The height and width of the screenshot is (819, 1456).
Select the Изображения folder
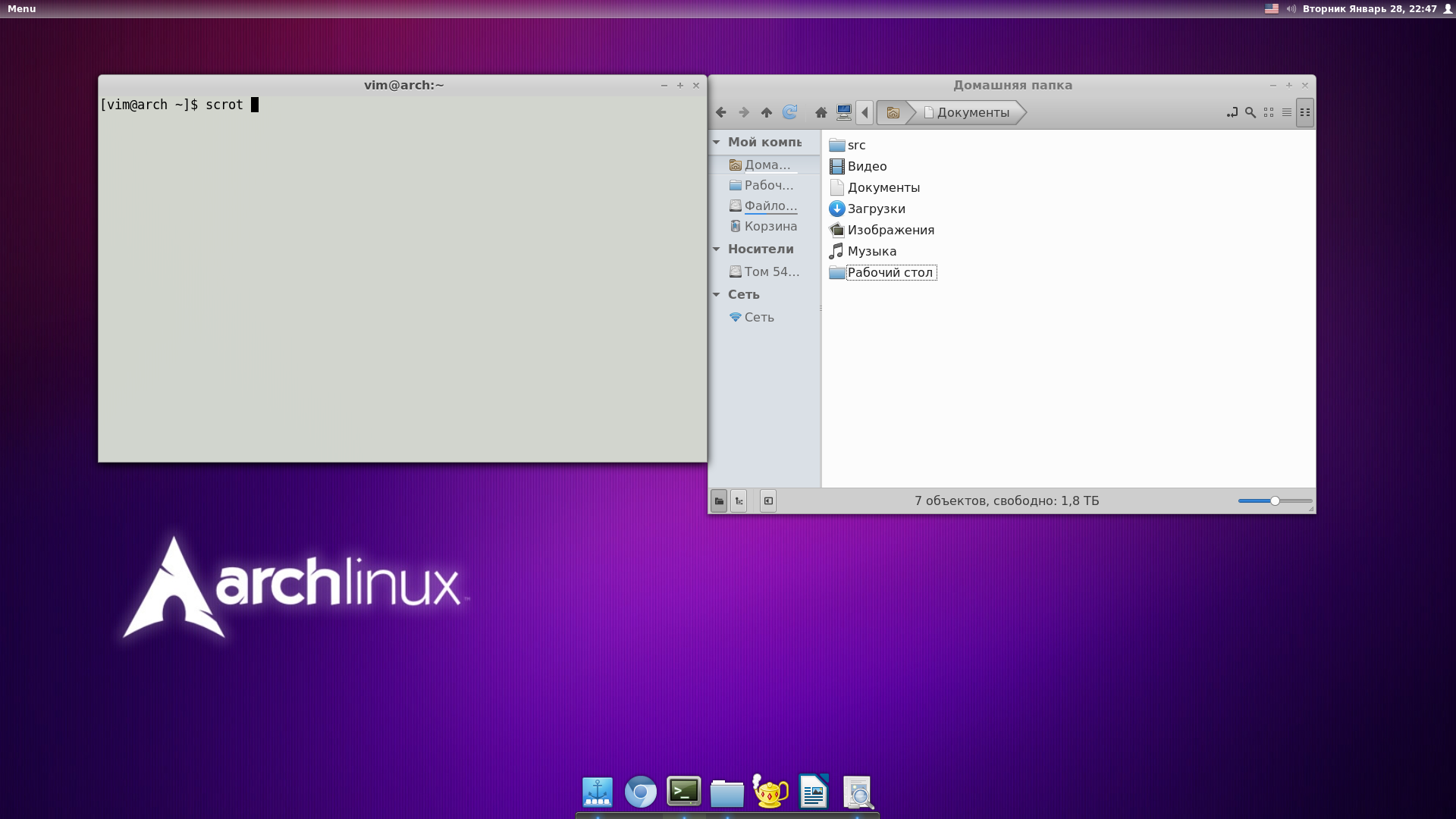[x=882, y=230]
